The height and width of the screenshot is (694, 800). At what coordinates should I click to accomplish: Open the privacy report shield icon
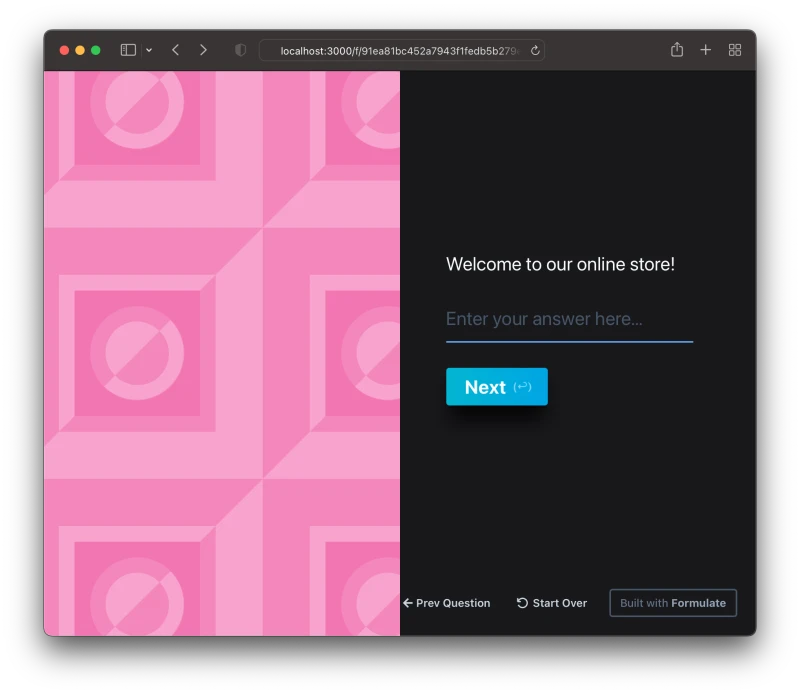(x=240, y=50)
